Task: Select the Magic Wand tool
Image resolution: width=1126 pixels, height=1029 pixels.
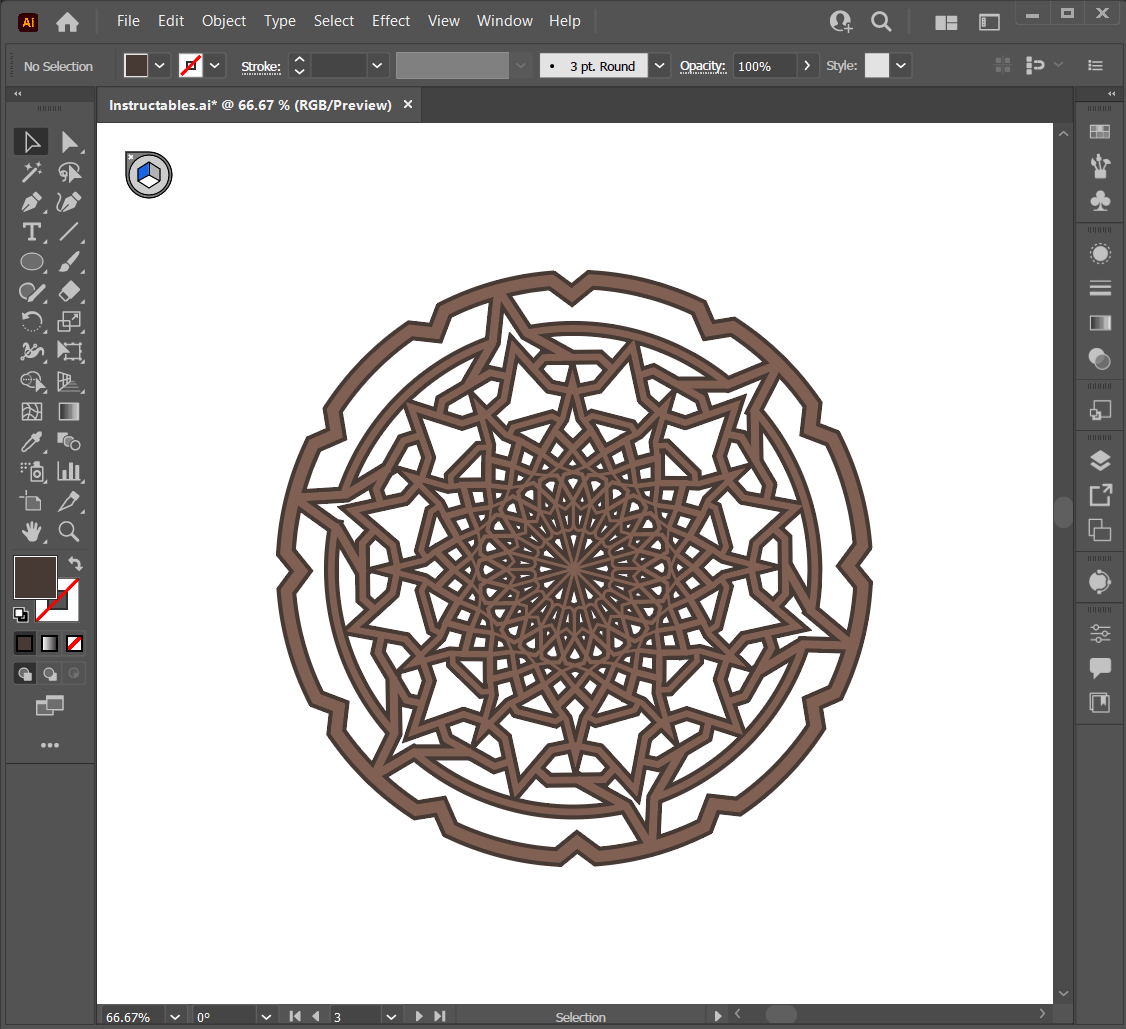Action: (x=32, y=172)
